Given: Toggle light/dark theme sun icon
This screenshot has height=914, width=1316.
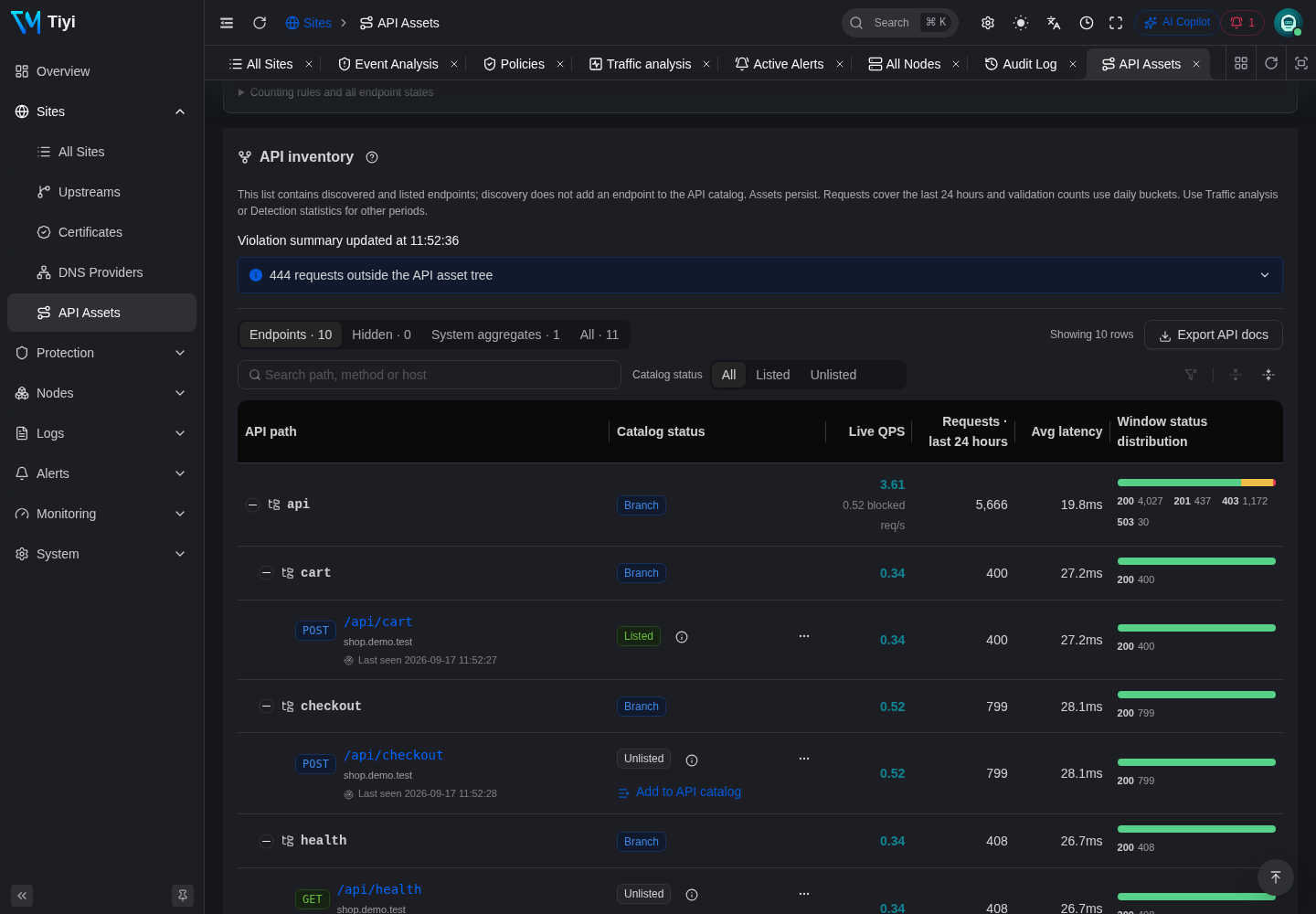Looking at the screenshot, I should coord(1021,23).
